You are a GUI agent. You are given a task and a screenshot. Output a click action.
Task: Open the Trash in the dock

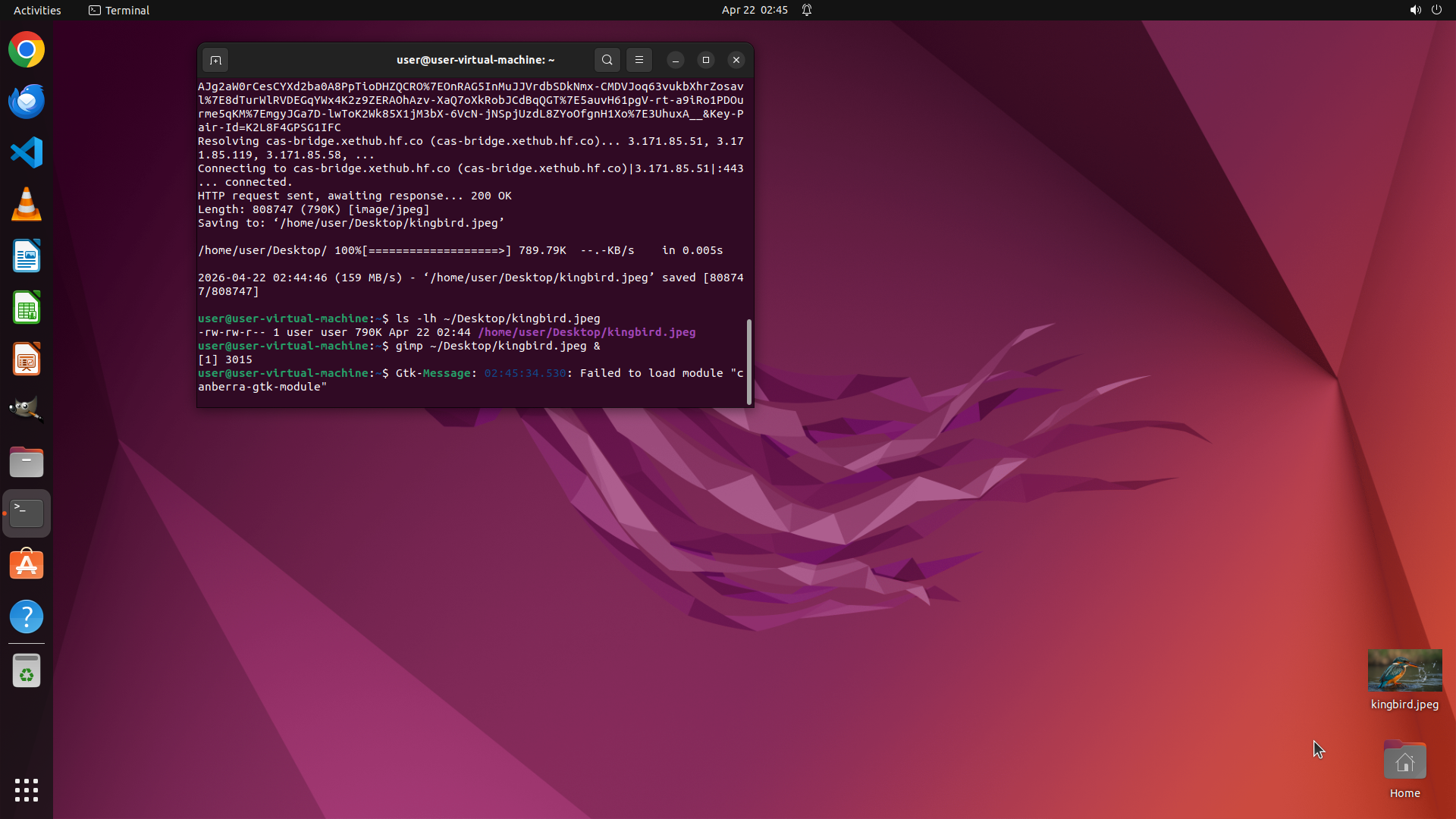(x=27, y=671)
